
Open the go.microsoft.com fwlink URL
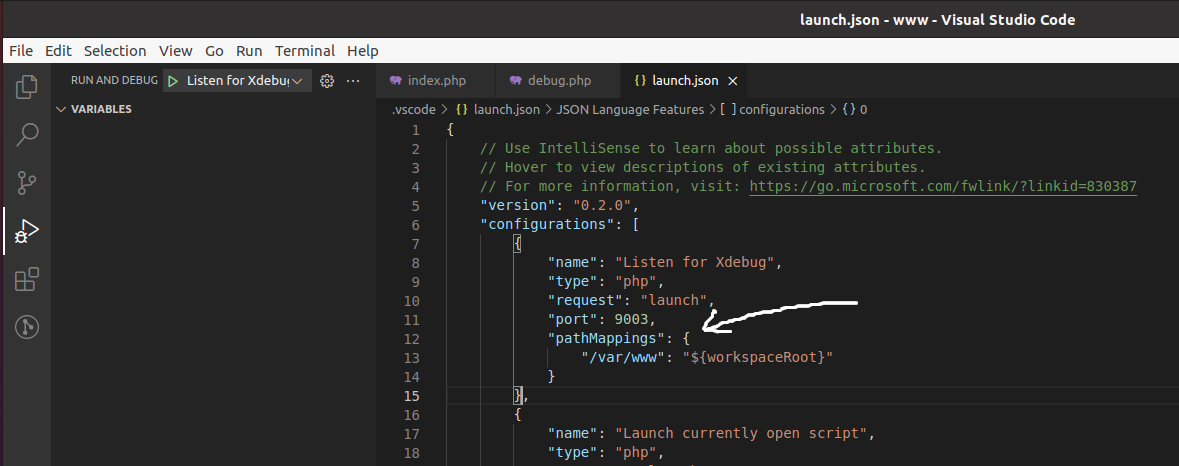point(943,186)
